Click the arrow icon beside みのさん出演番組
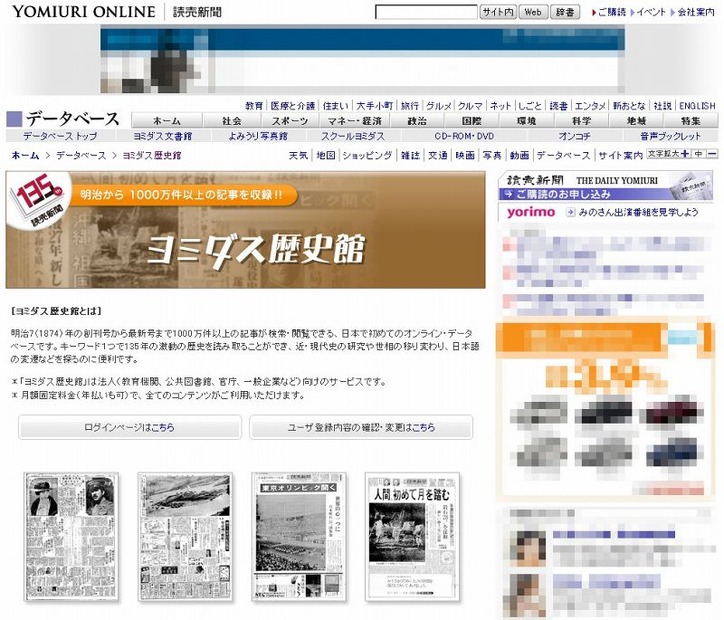This screenshot has width=724, height=620. 571,212
